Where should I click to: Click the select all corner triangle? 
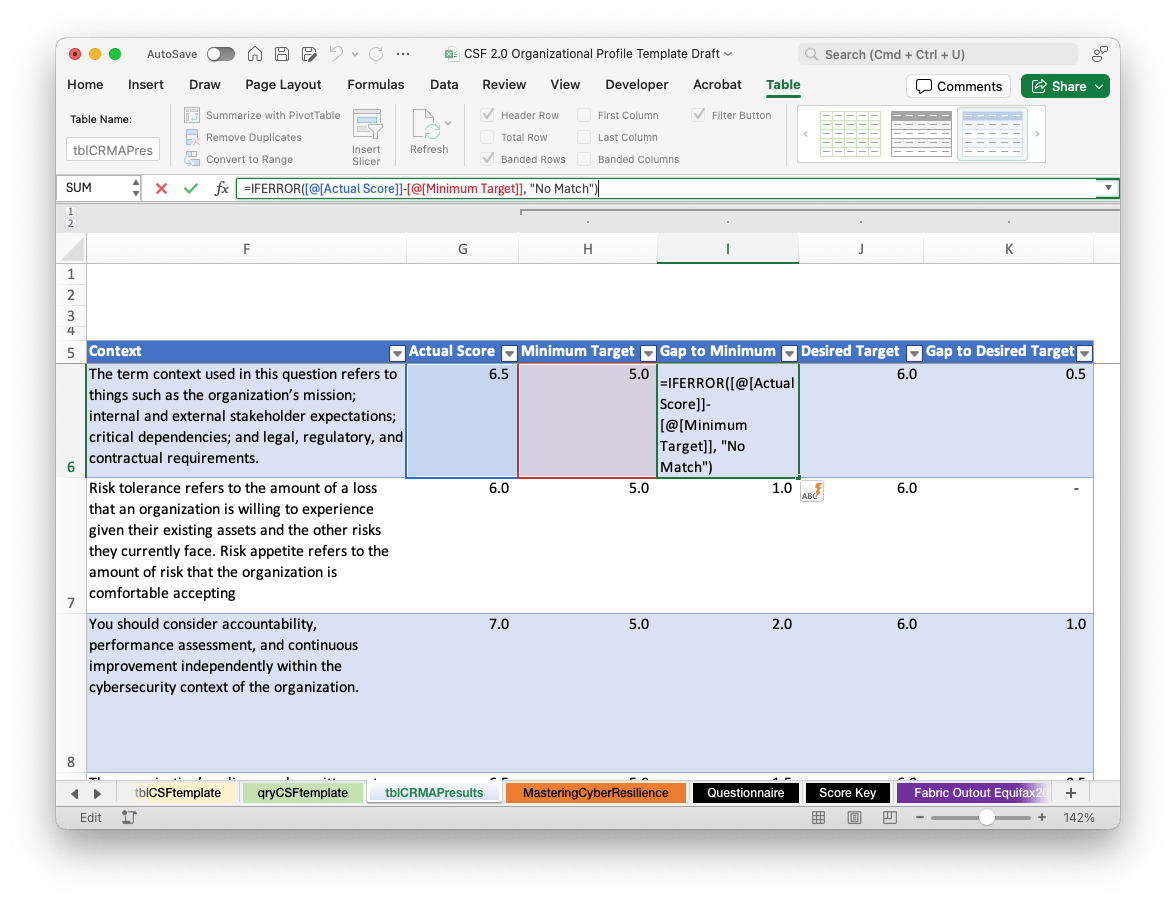click(x=74, y=250)
